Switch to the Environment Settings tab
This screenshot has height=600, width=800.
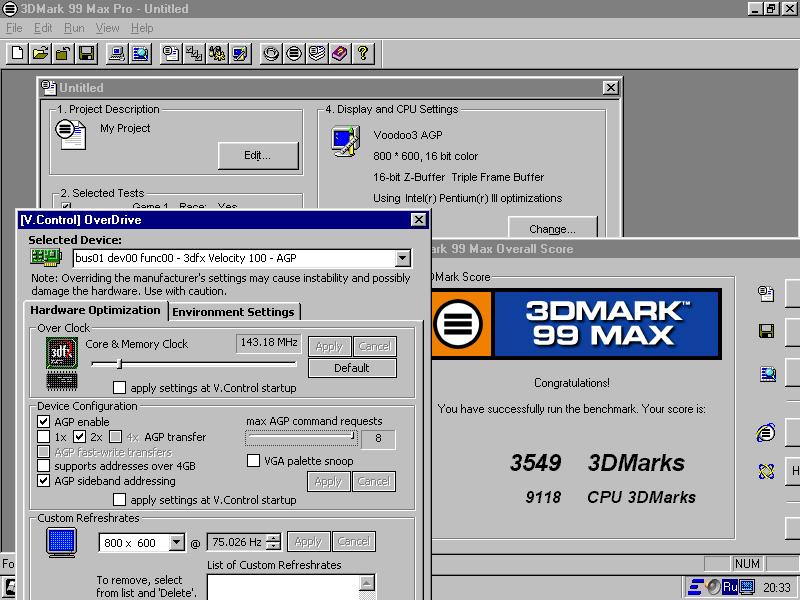pos(234,312)
